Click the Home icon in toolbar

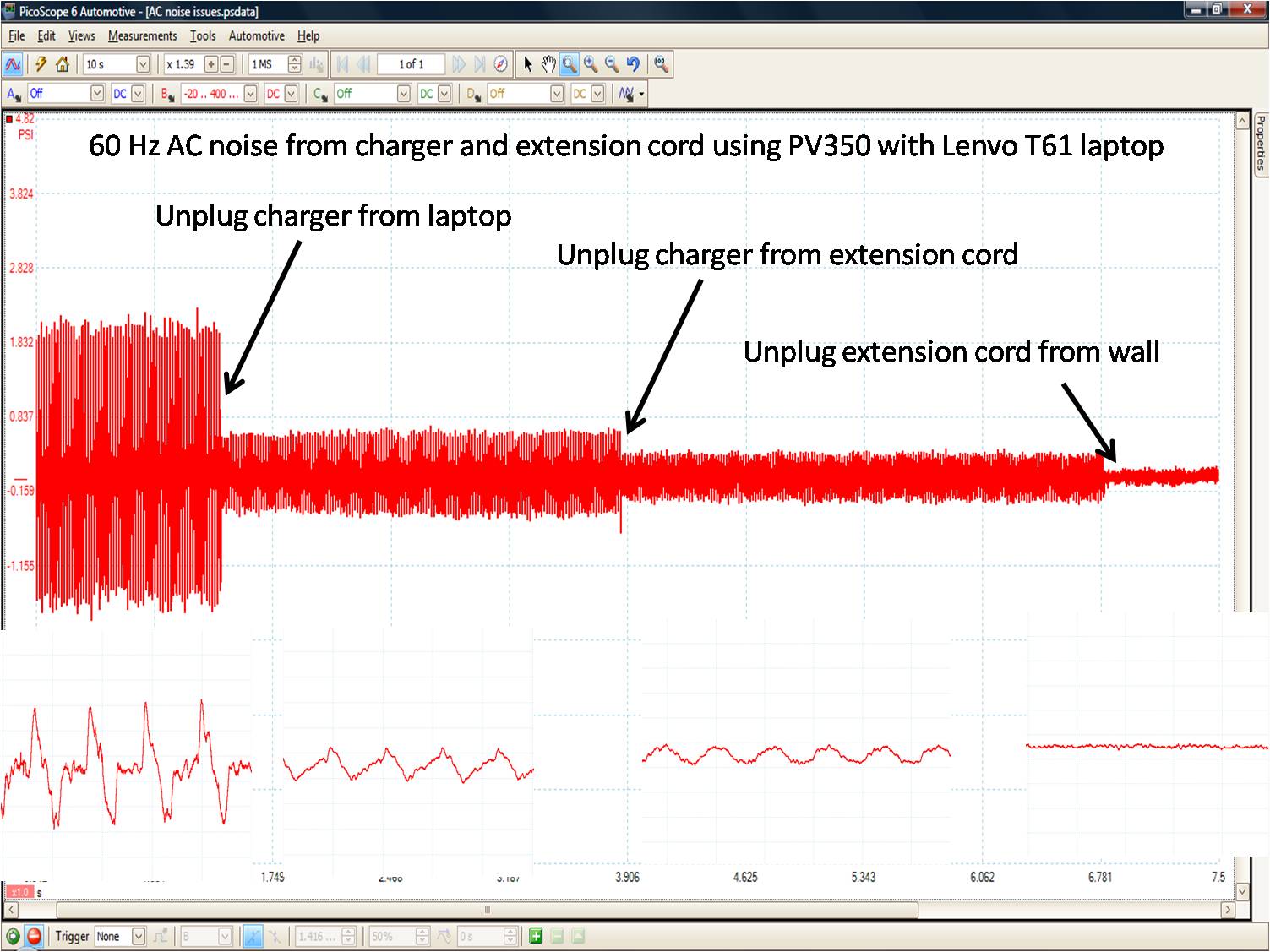pos(62,64)
